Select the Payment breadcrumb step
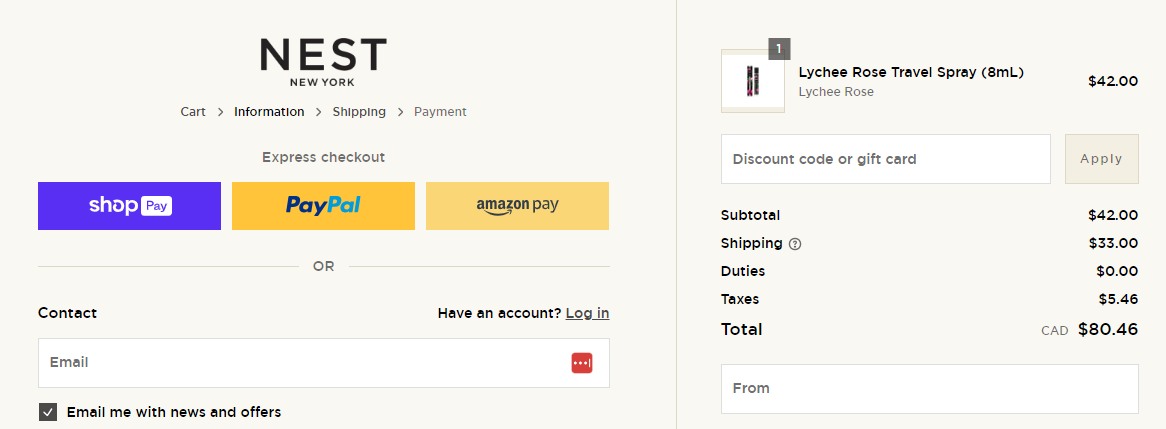Viewport: 1166px width, 429px height. pos(440,112)
